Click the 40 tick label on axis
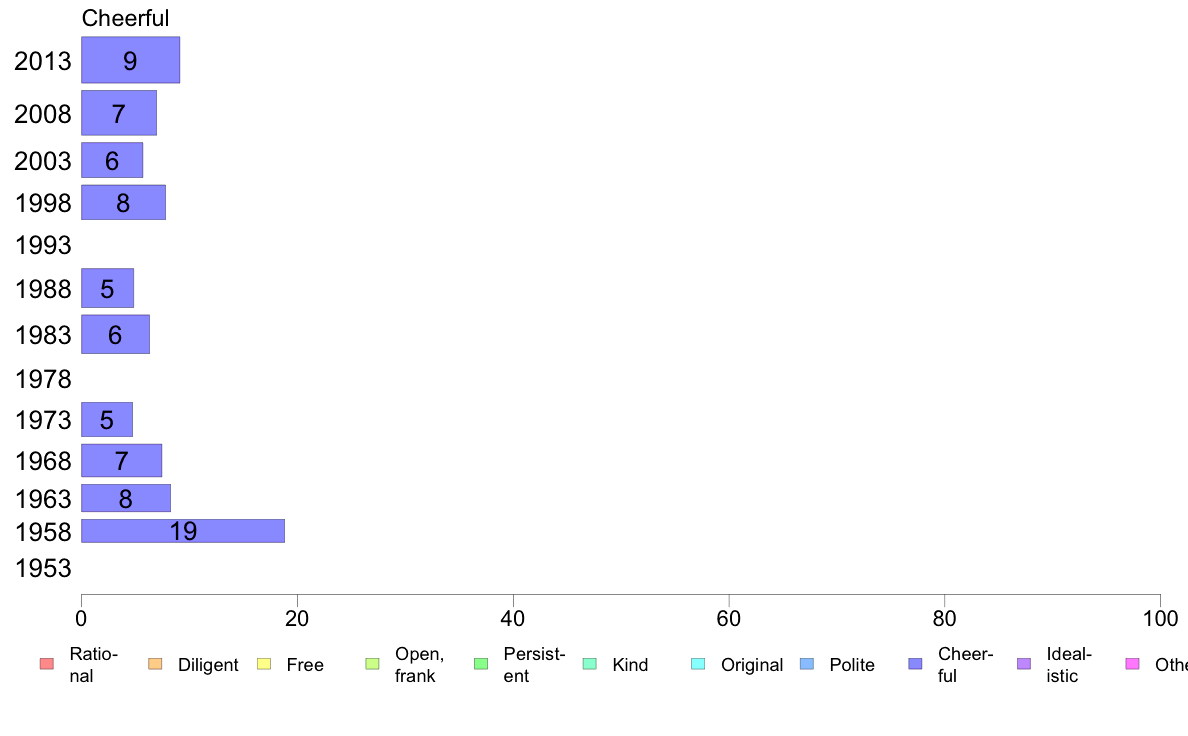The image size is (1188, 736). click(513, 619)
